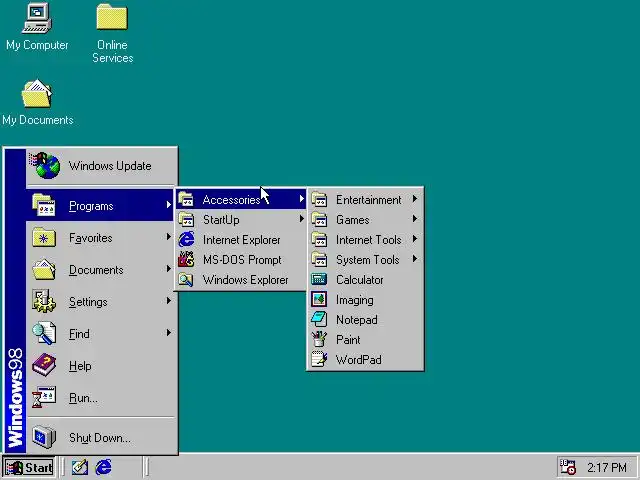Expand the Accessories submenu arrow
The width and height of the screenshot is (640, 480).
[x=302, y=199]
